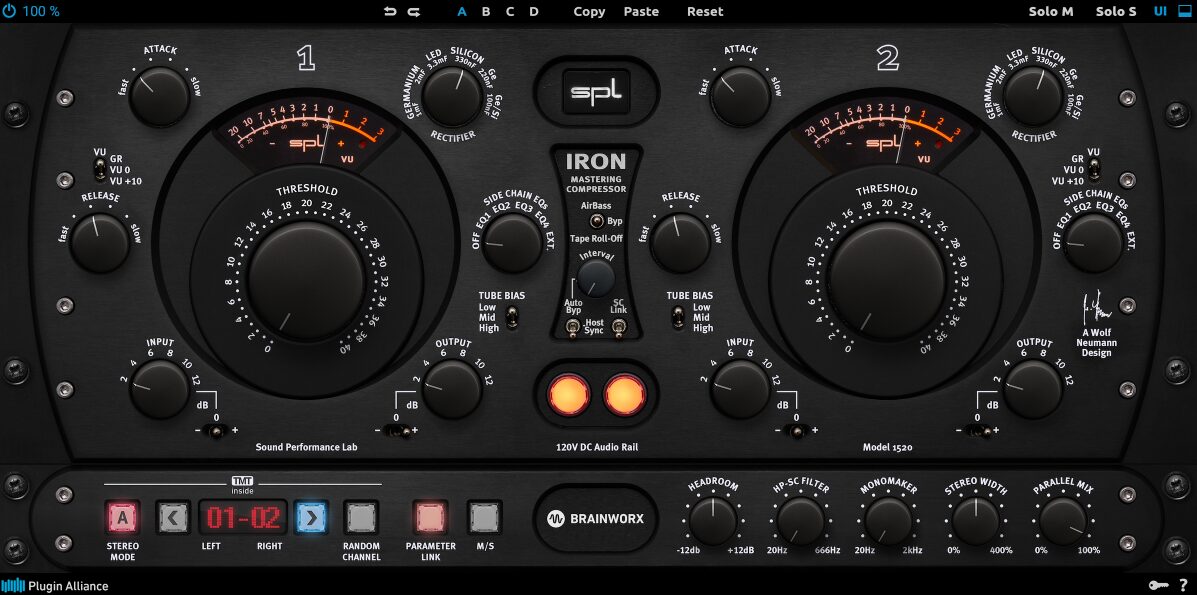1197x595 pixels.
Task: Click channel 1 VU meter
Action: [306, 135]
